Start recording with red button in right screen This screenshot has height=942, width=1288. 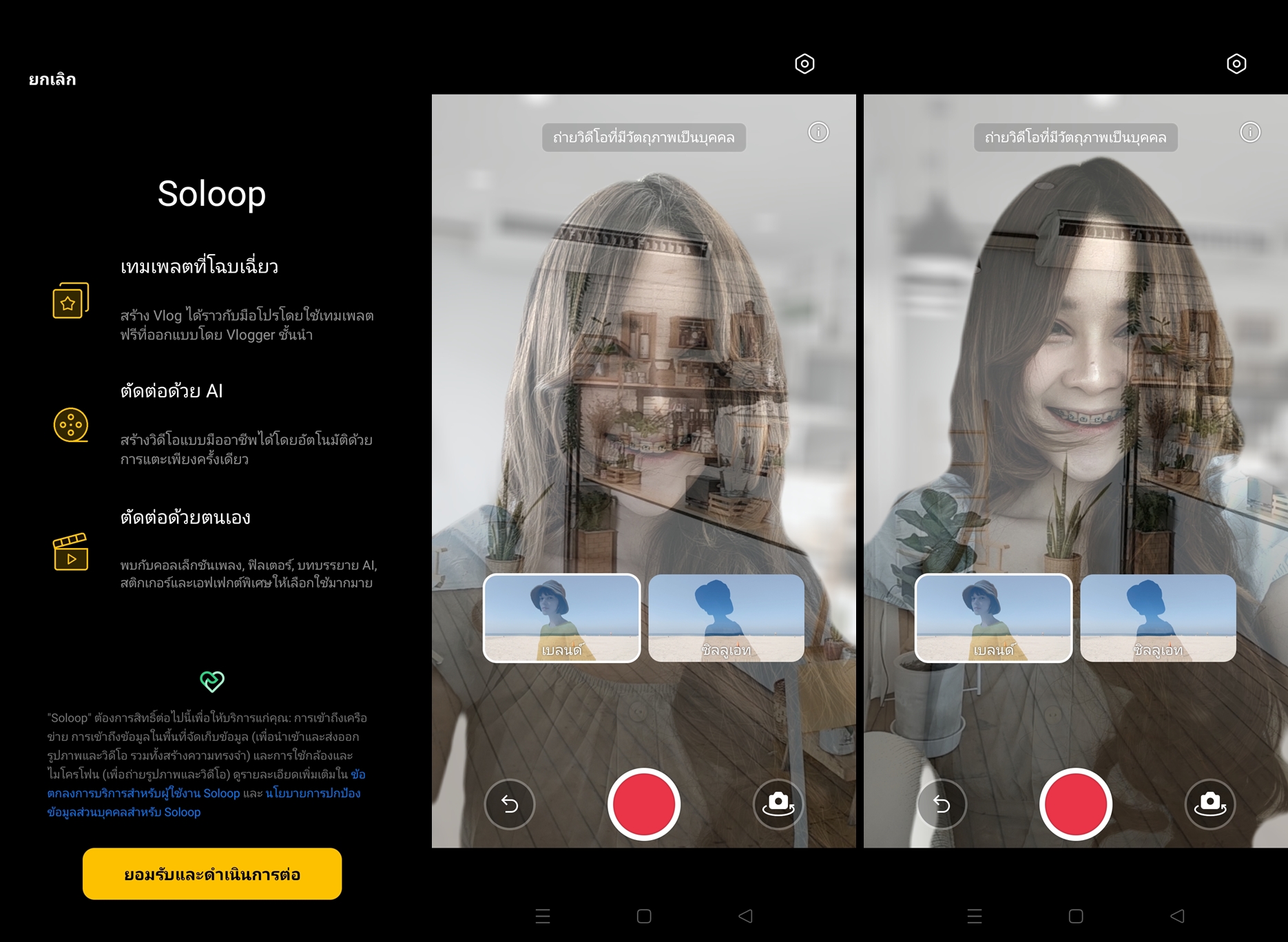tap(1076, 804)
